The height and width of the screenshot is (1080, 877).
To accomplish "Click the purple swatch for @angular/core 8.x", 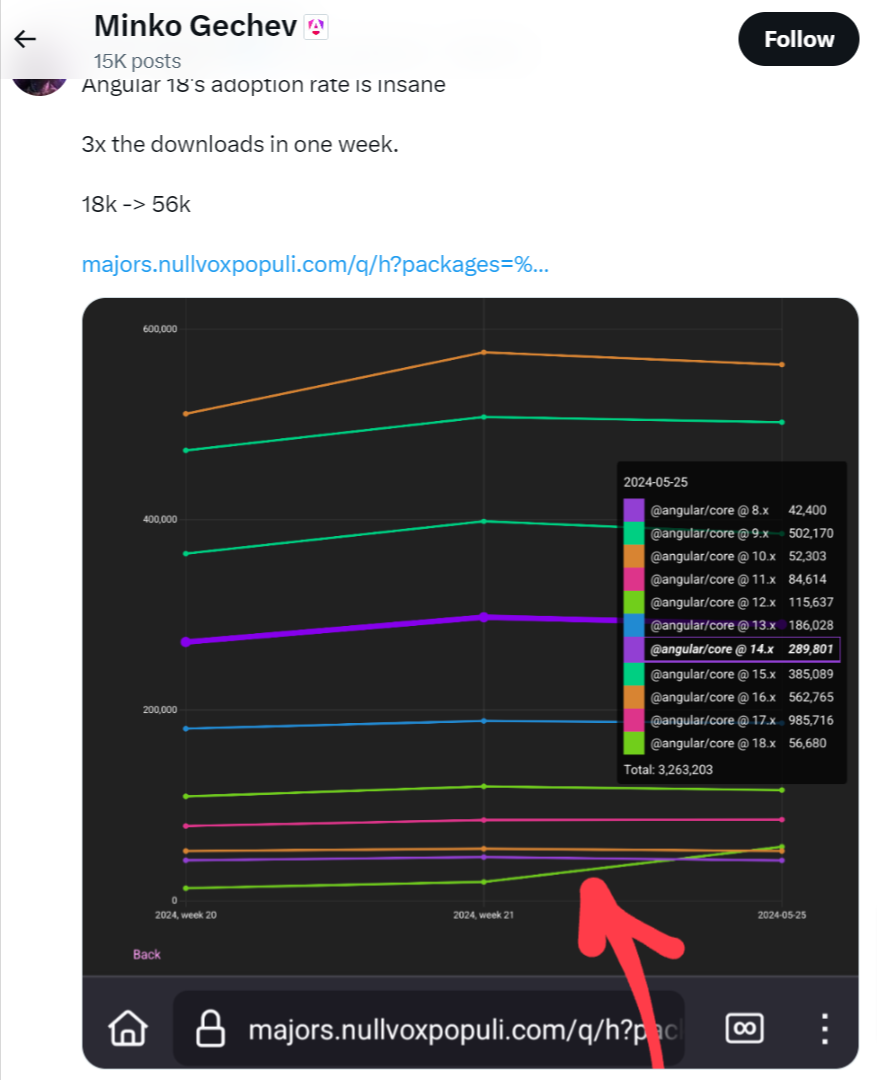I will pos(633,510).
